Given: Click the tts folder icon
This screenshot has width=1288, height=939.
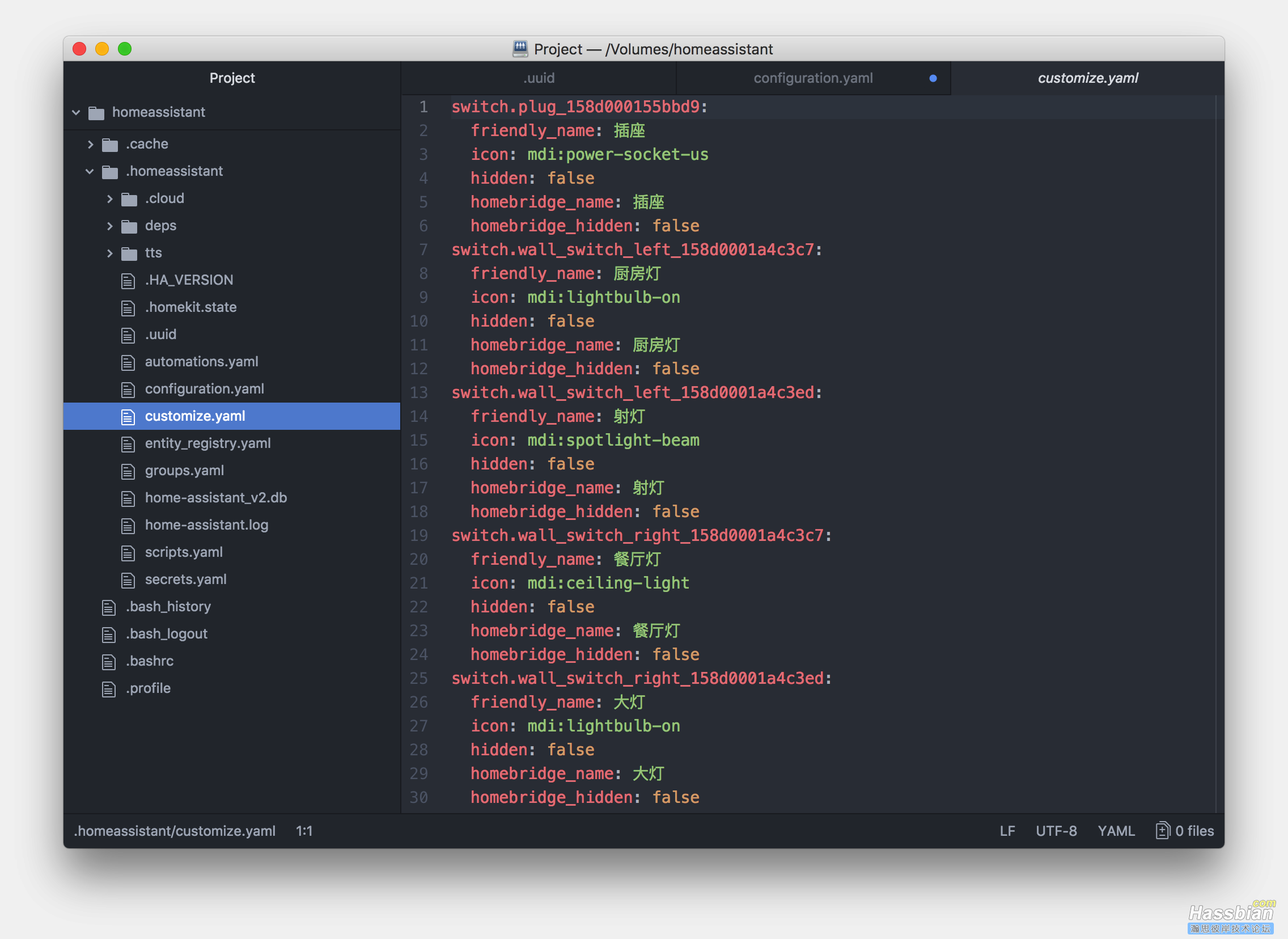Looking at the screenshot, I should tap(129, 253).
